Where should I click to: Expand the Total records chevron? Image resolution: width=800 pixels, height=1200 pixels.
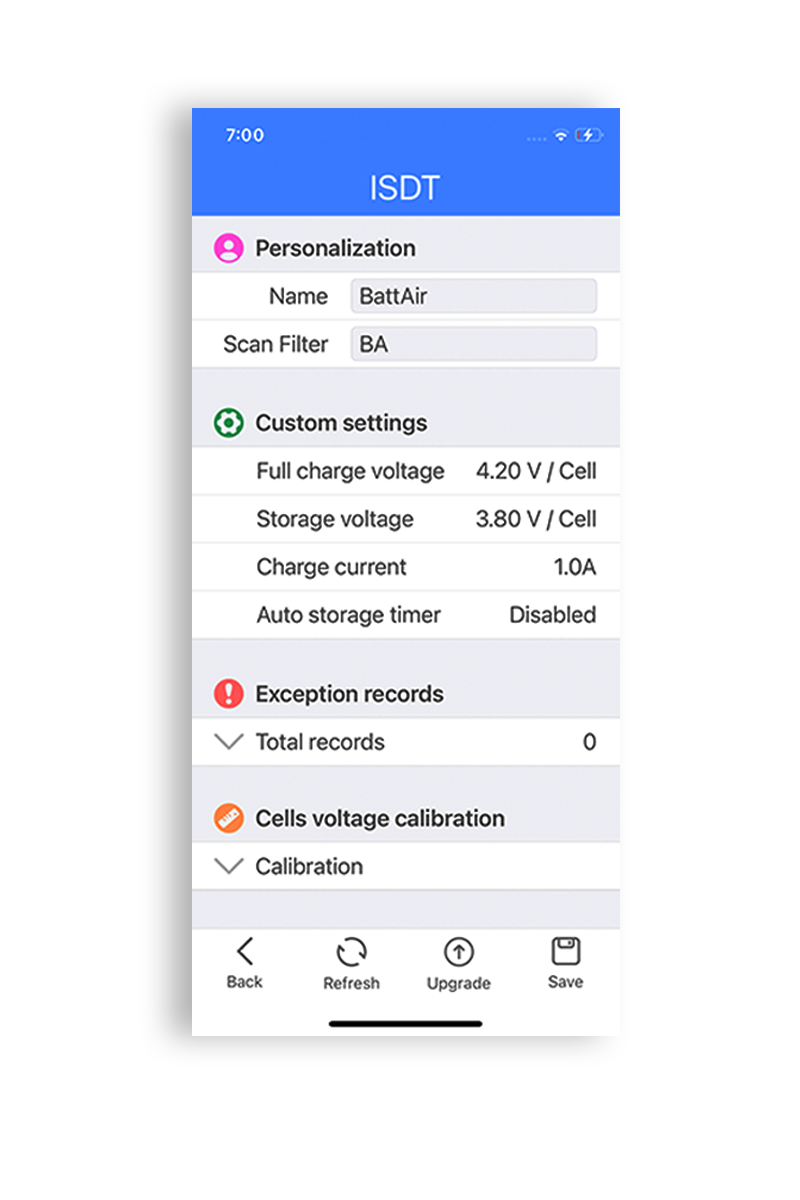[x=229, y=742]
